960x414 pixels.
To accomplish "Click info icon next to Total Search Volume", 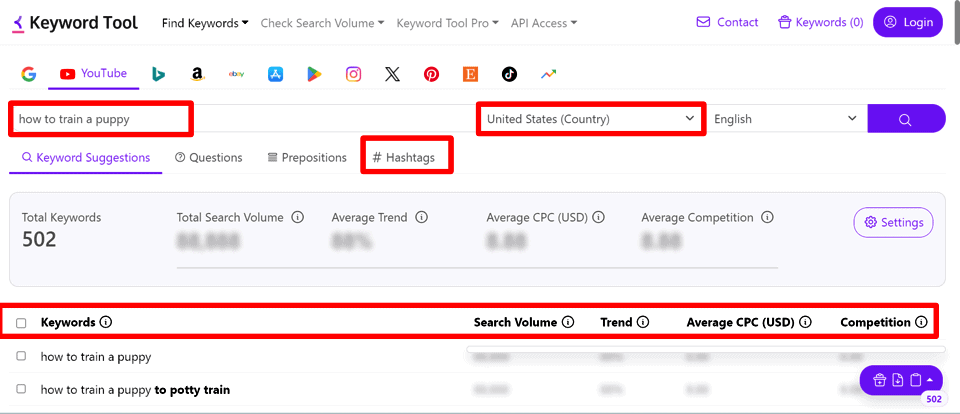I will 298,217.
